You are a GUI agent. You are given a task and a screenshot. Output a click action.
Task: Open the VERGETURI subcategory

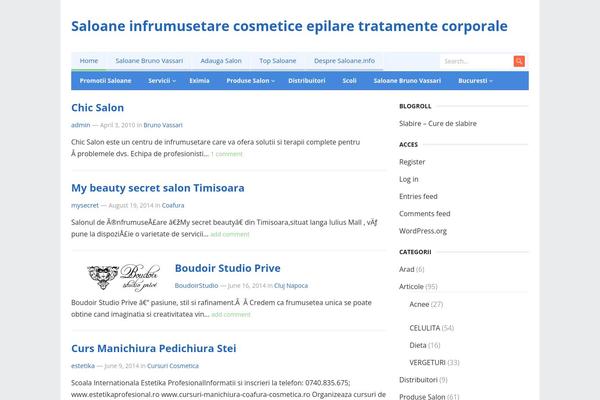tap(427, 362)
